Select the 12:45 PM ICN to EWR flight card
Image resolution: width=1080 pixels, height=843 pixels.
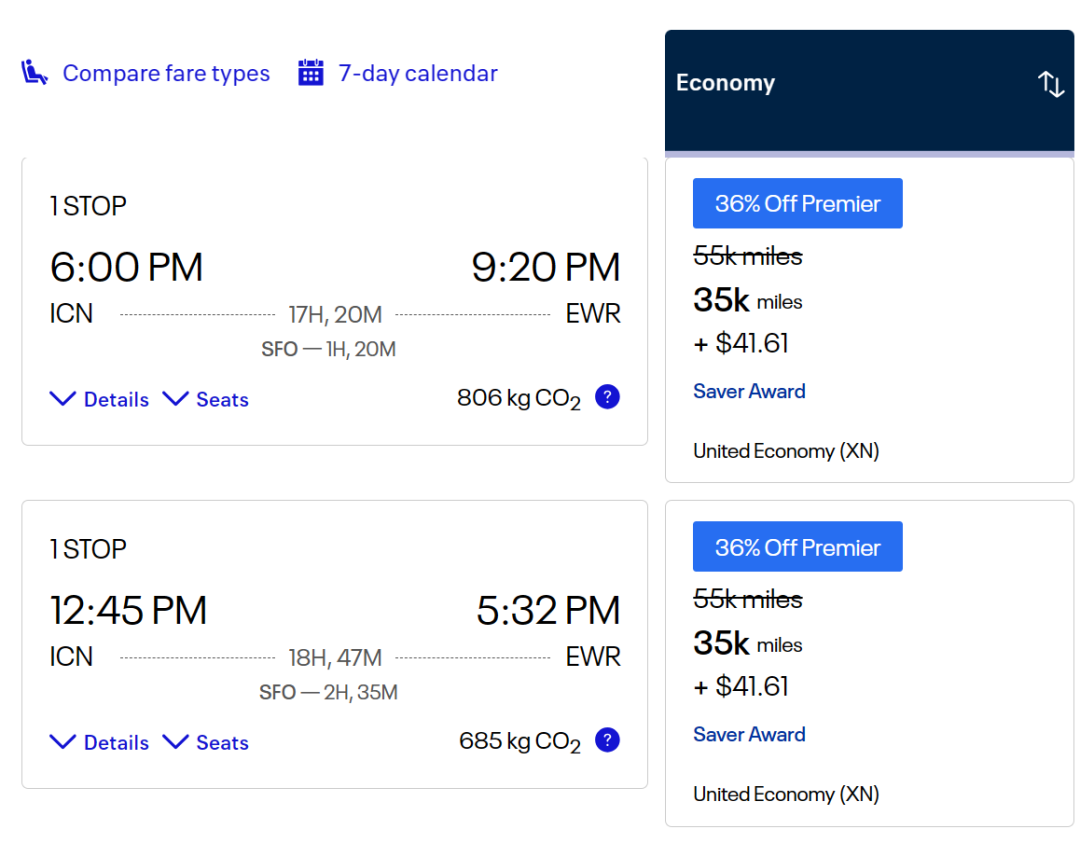[x=335, y=645]
